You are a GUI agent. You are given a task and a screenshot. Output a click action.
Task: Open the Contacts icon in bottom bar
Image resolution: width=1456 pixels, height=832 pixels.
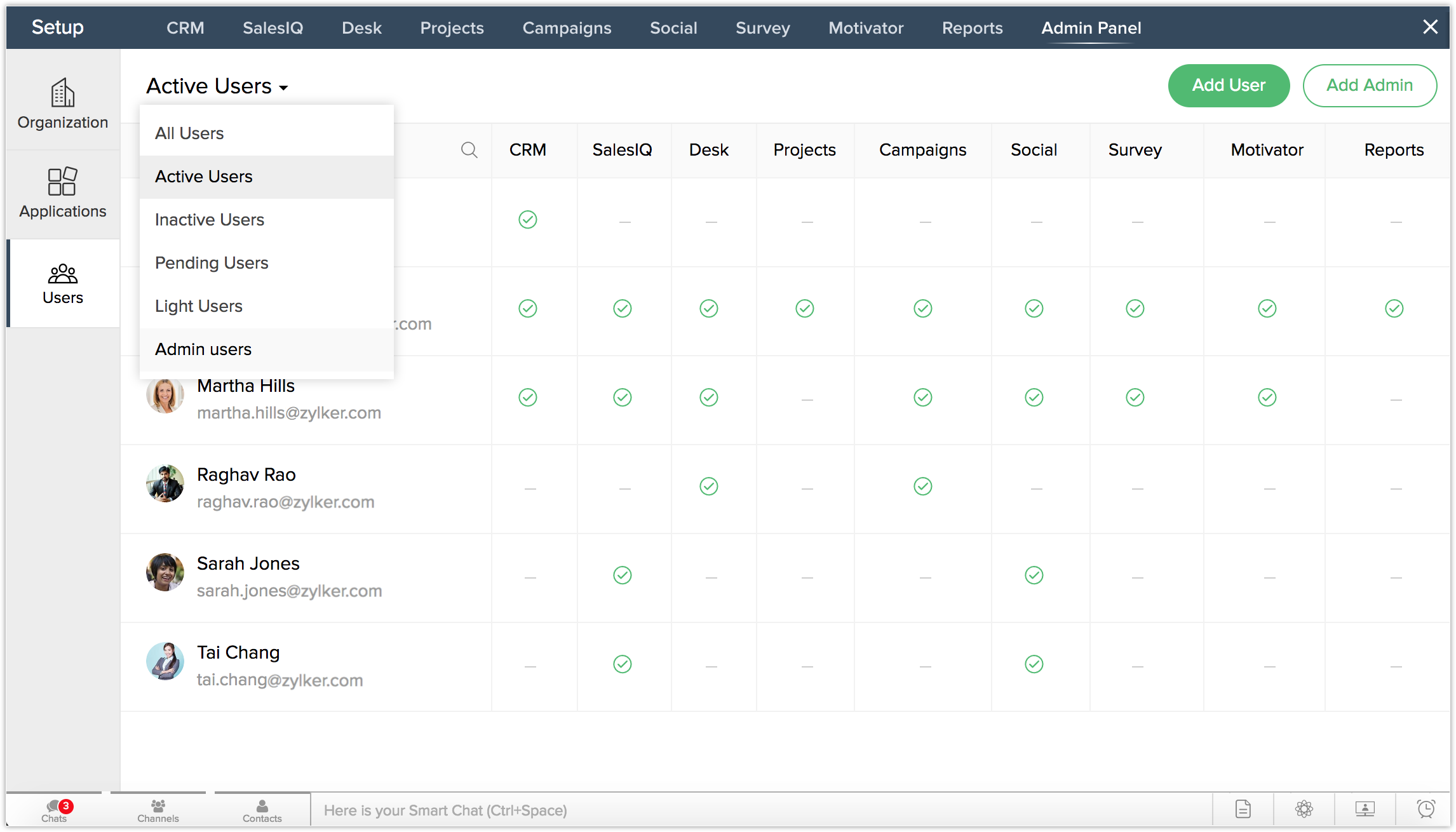[x=262, y=810]
